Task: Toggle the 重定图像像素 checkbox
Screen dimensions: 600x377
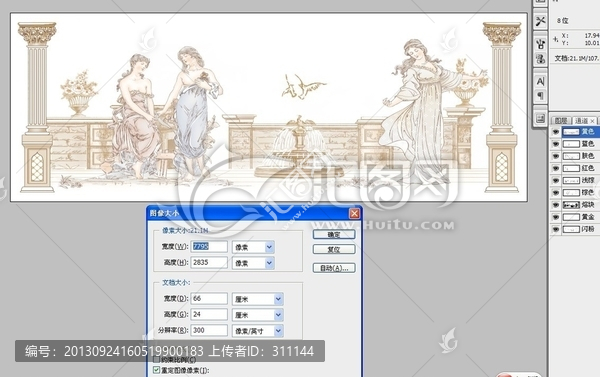Action: [156, 370]
